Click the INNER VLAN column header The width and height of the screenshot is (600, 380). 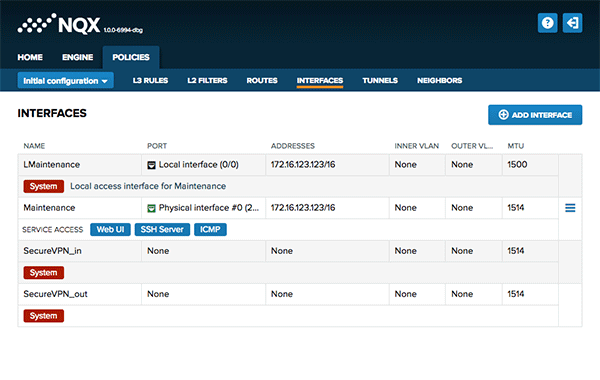point(417,146)
